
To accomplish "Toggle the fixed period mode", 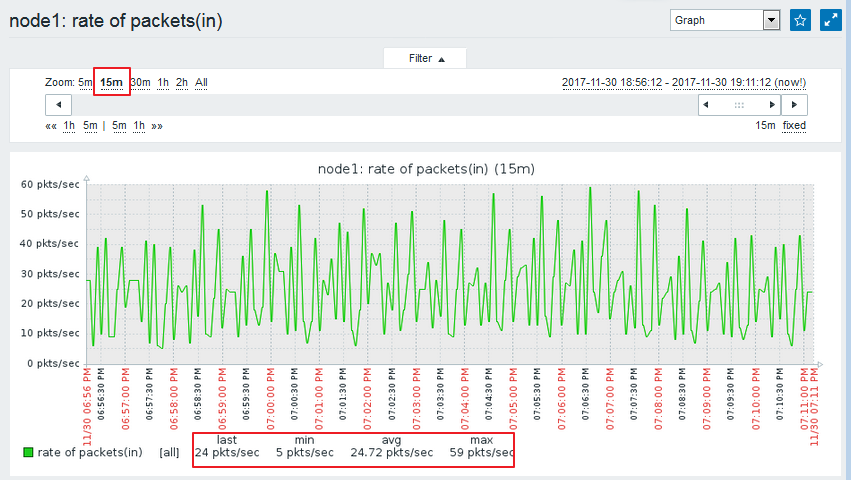I will (x=794, y=126).
